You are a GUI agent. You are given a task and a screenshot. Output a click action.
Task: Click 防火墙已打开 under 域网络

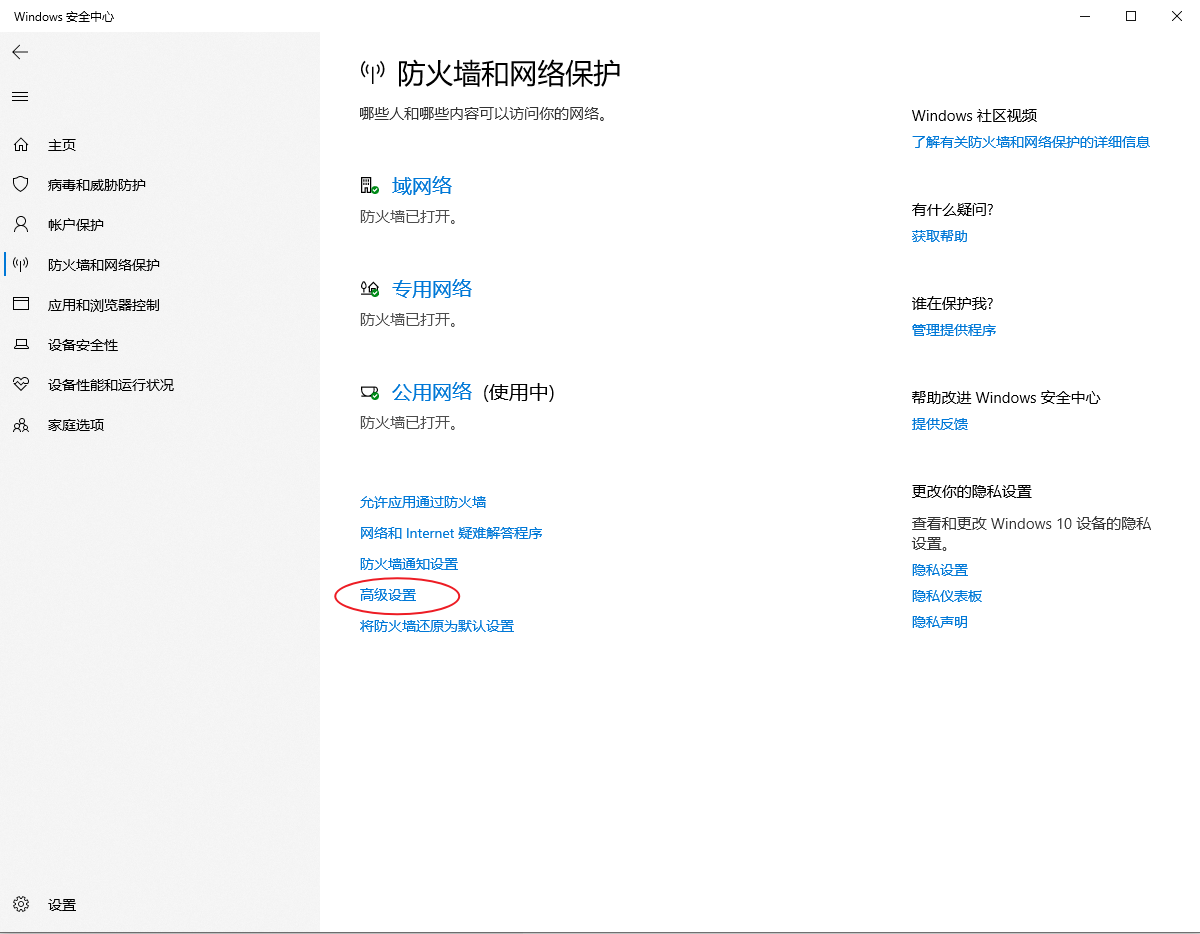click(x=409, y=216)
